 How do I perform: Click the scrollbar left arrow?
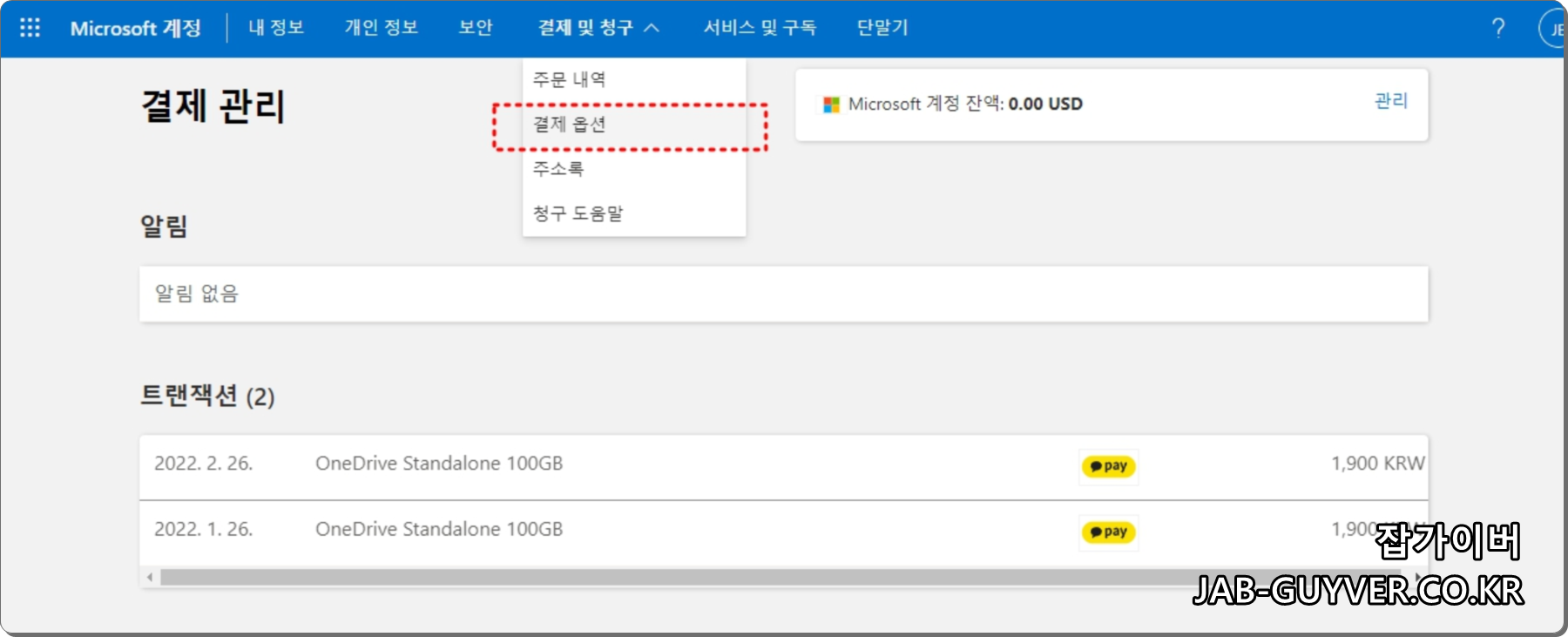click(x=150, y=577)
